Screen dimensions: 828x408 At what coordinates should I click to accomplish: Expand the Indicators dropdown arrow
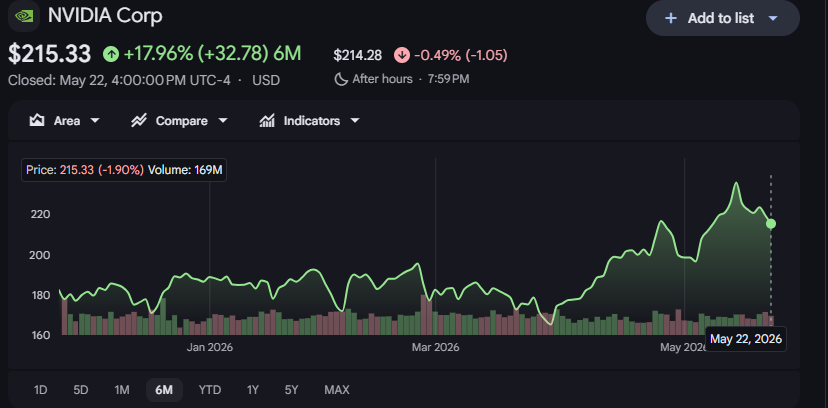tap(355, 121)
